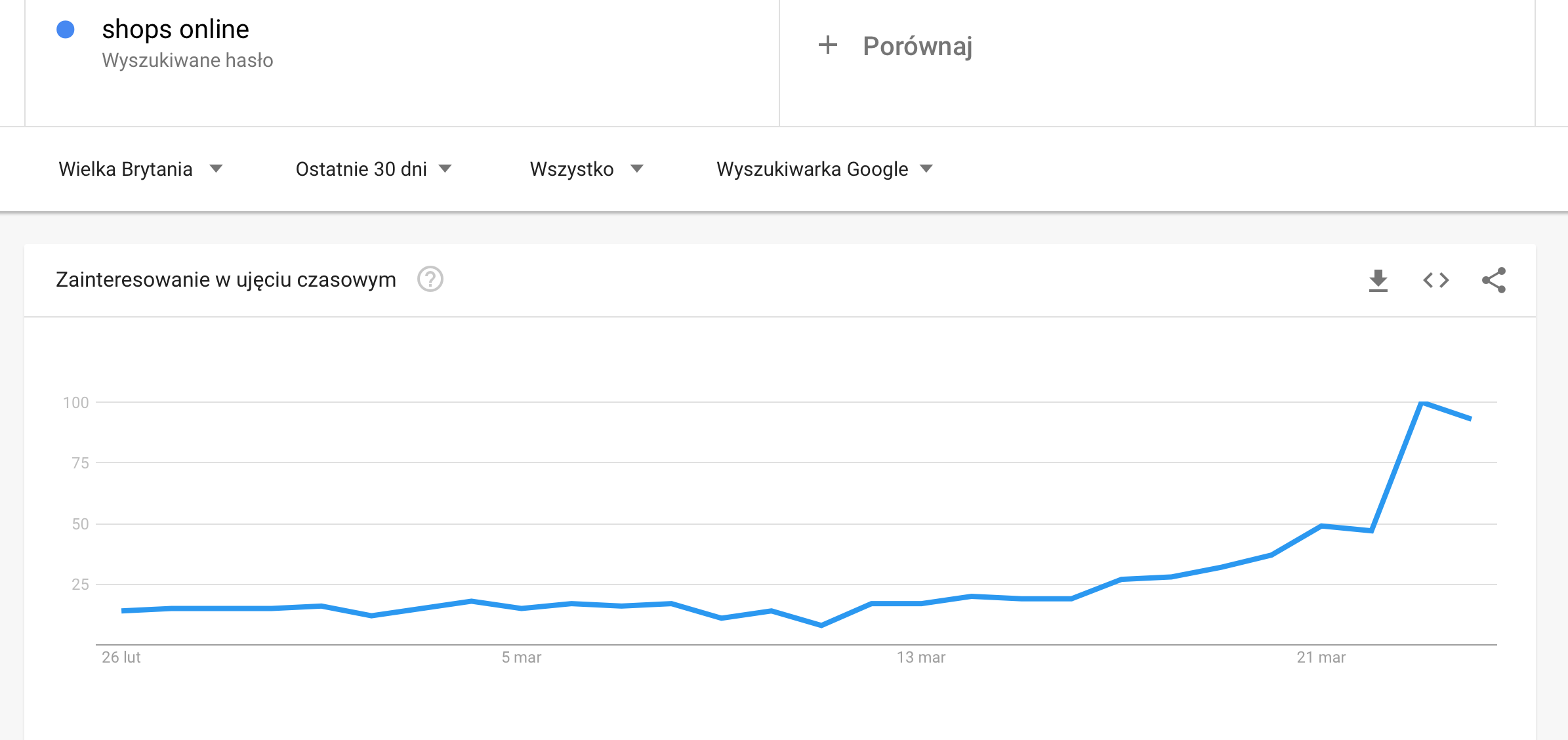Select the 21 mar date label
Screen dimensions: 1568x740
click(1321, 657)
